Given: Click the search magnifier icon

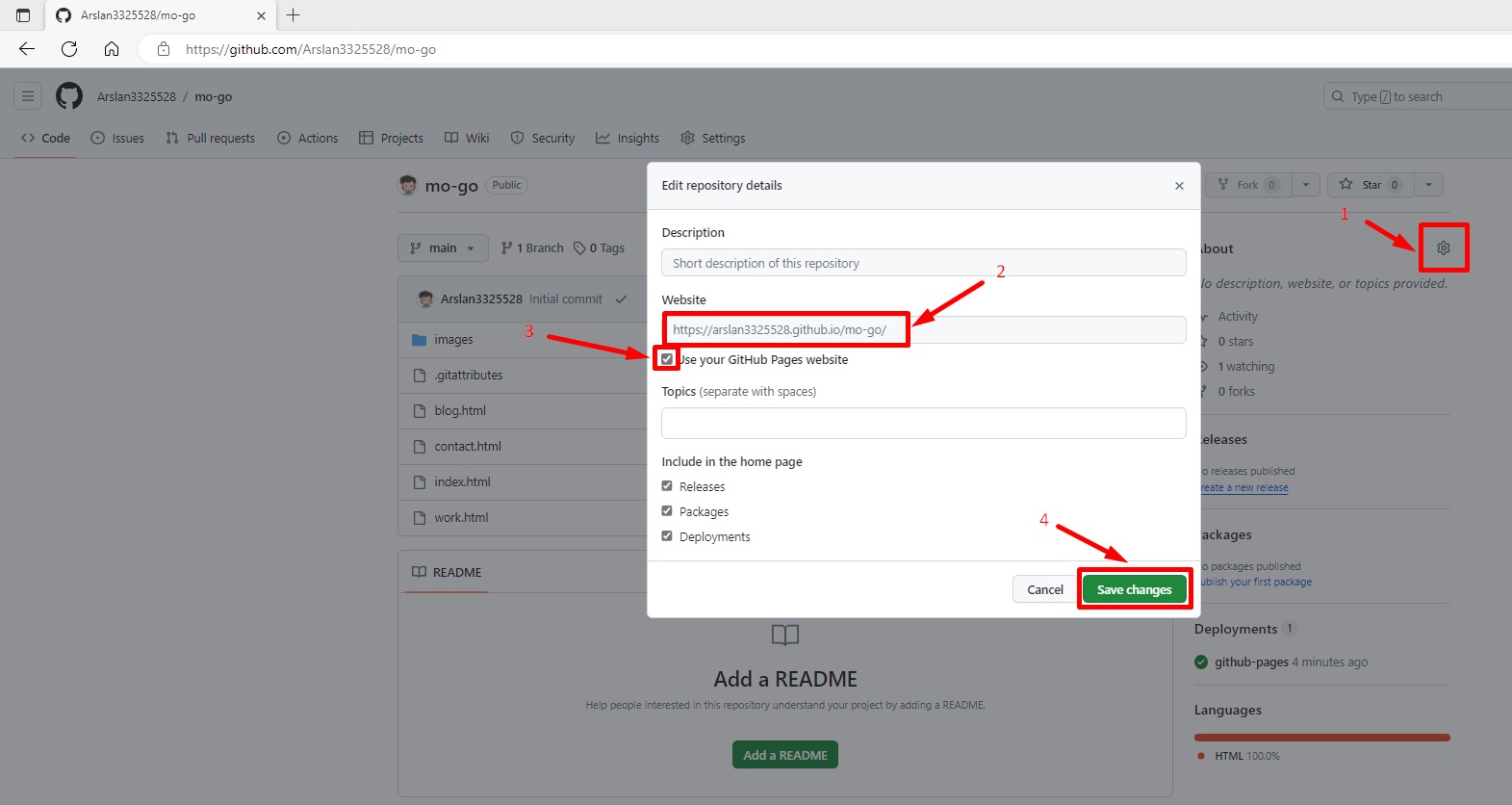Looking at the screenshot, I should point(1338,96).
